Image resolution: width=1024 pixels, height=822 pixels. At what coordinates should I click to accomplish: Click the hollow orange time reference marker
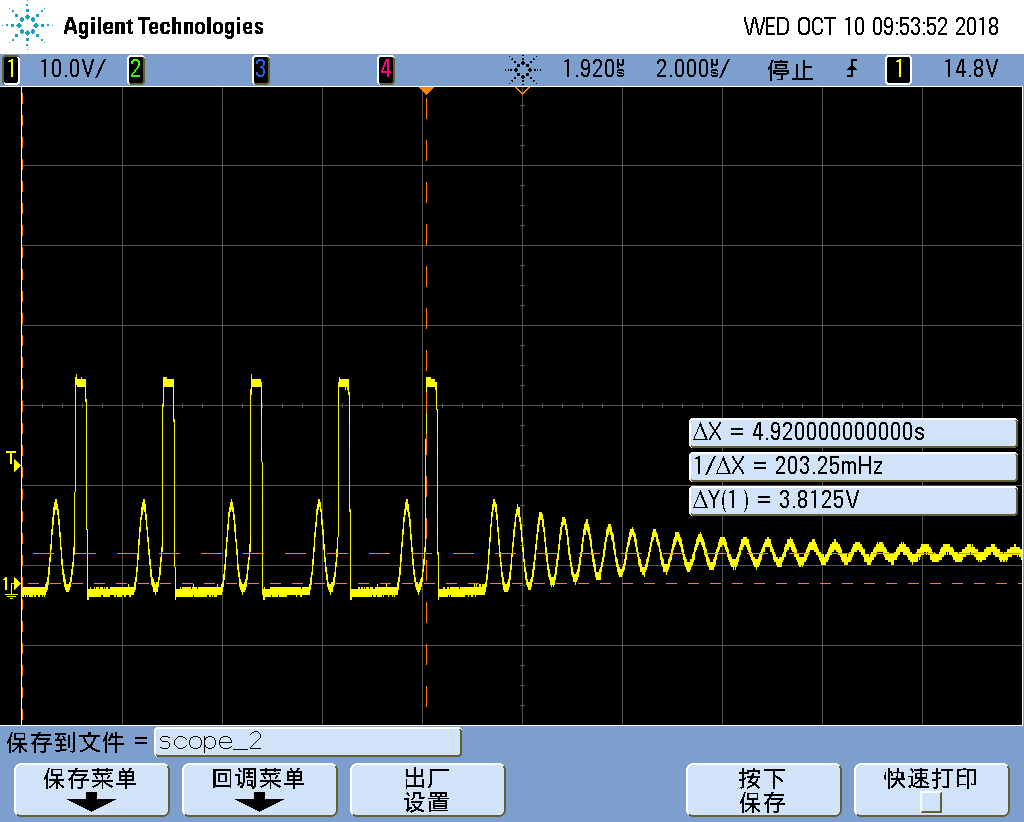click(522, 91)
